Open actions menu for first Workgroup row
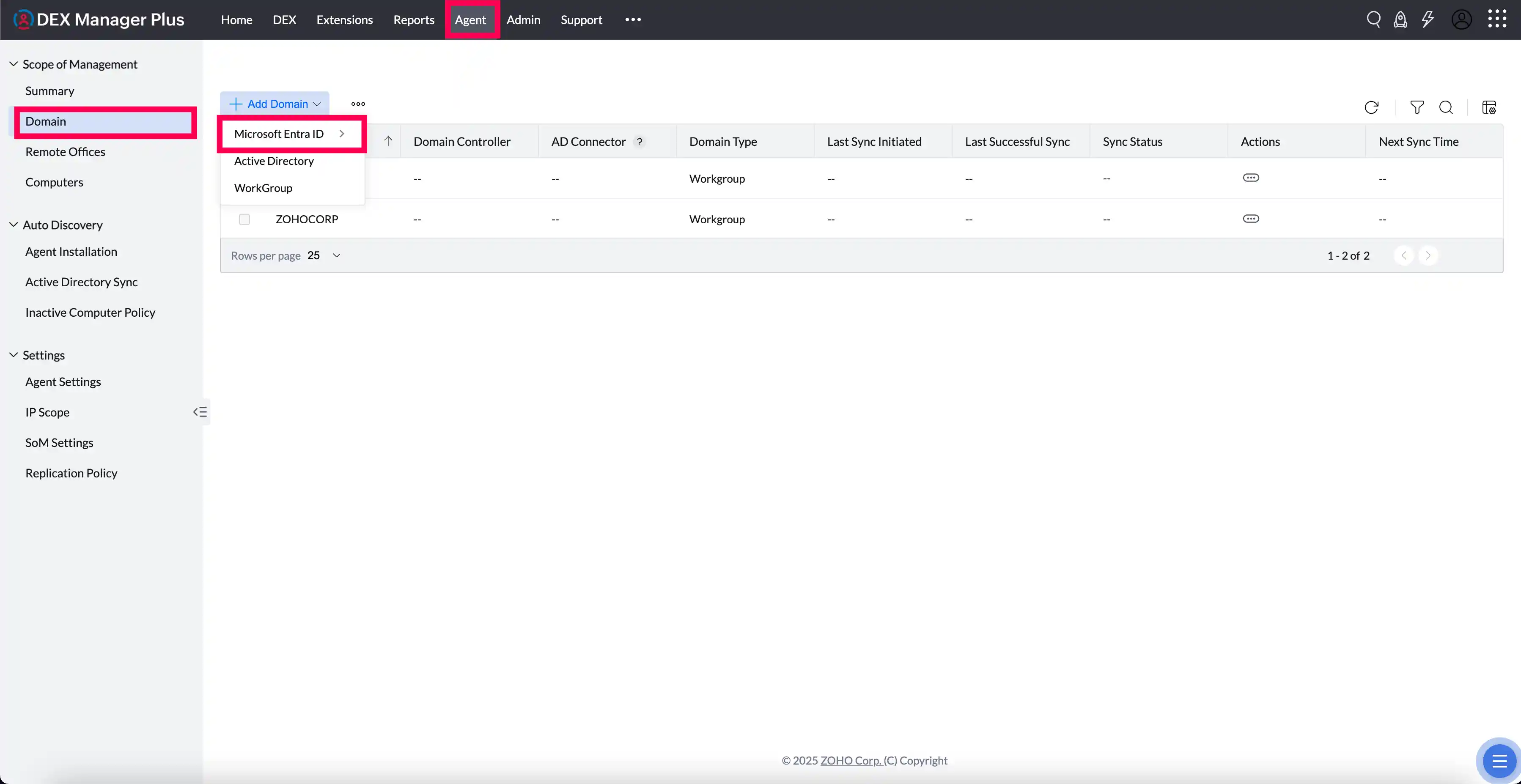1521x784 pixels. point(1251,178)
